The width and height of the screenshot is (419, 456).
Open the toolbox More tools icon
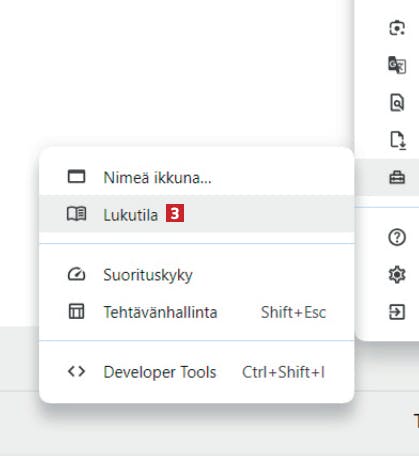click(x=397, y=177)
